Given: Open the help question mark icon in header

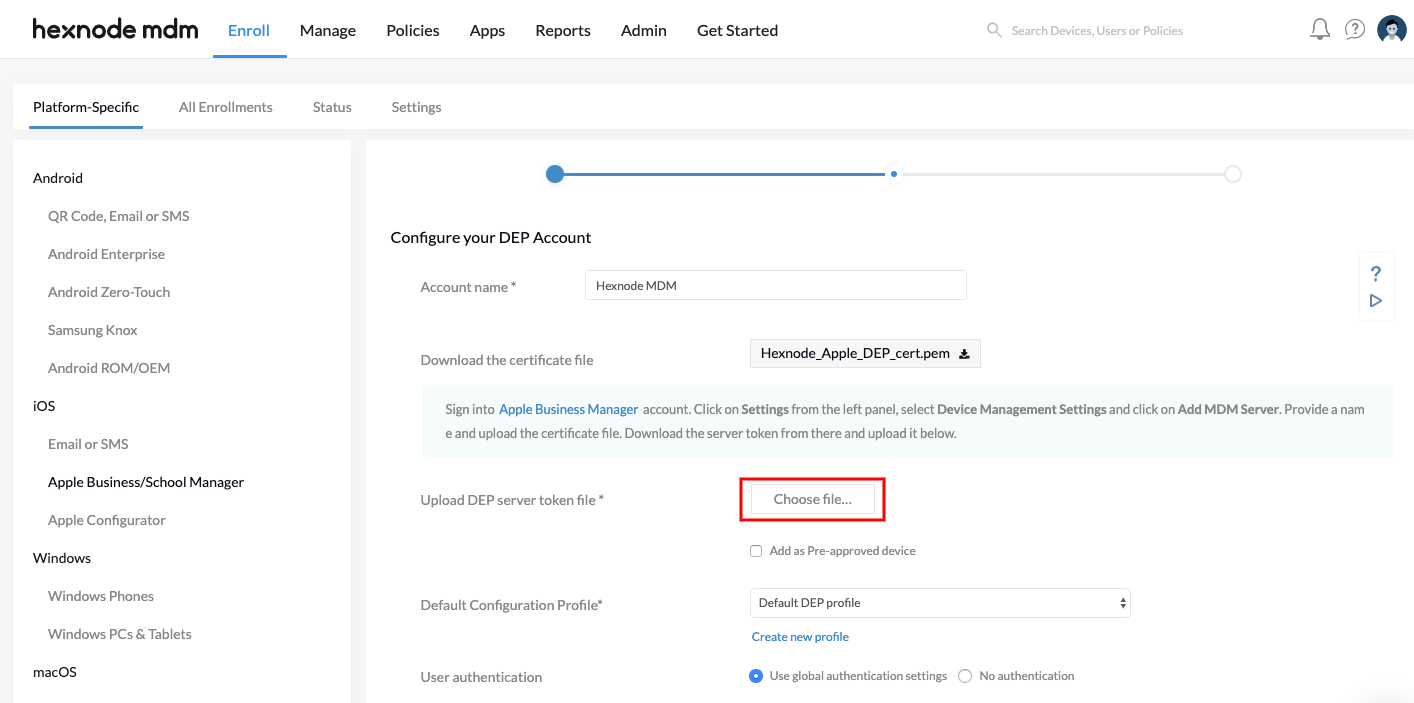Looking at the screenshot, I should click(1355, 30).
